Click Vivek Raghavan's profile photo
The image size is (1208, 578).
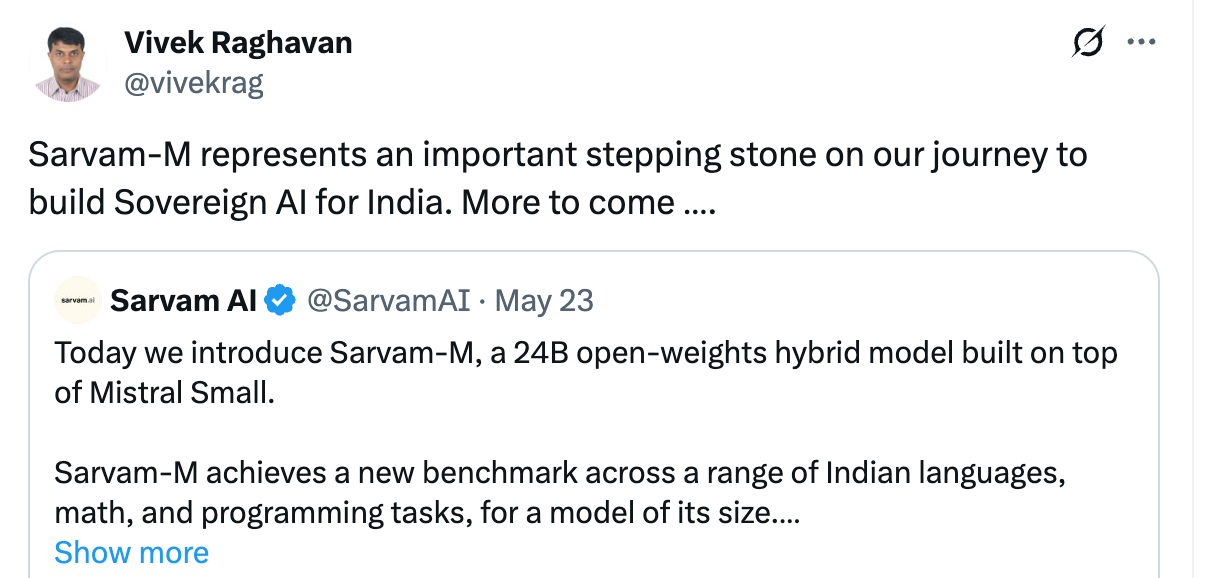[68, 63]
